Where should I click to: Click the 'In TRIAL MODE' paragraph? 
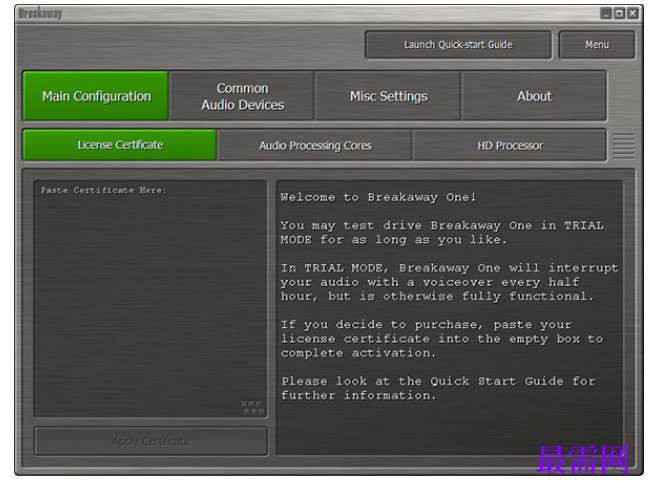[x=449, y=282]
